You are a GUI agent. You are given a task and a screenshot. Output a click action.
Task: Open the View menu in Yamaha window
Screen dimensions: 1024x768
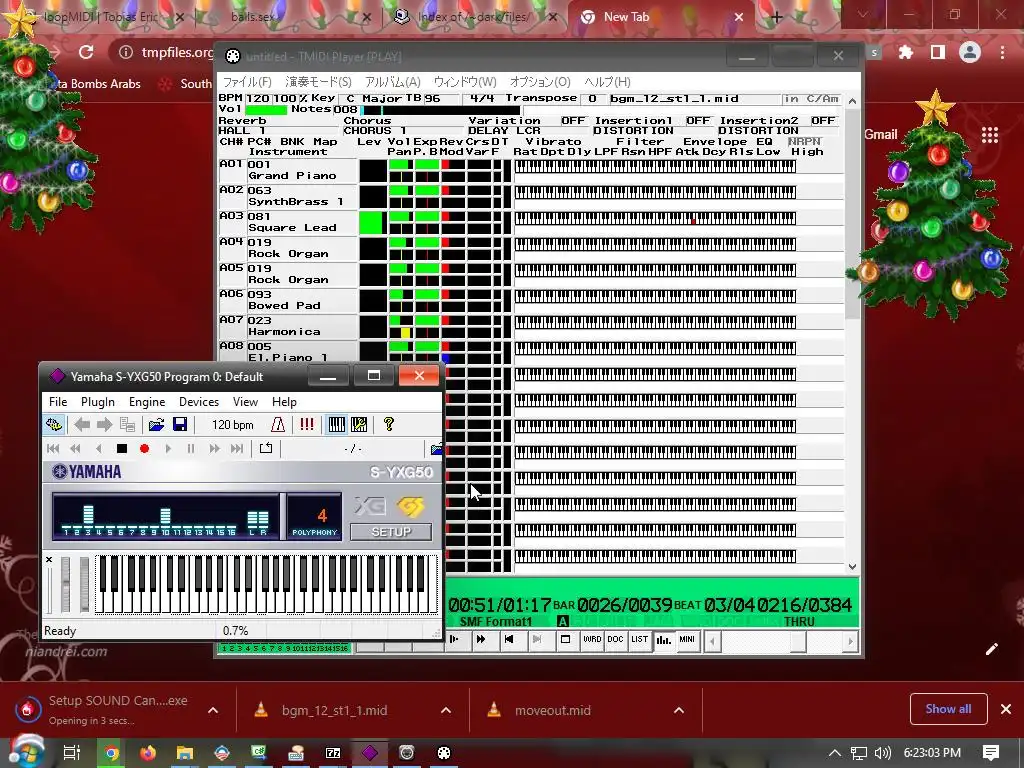(x=246, y=402)
